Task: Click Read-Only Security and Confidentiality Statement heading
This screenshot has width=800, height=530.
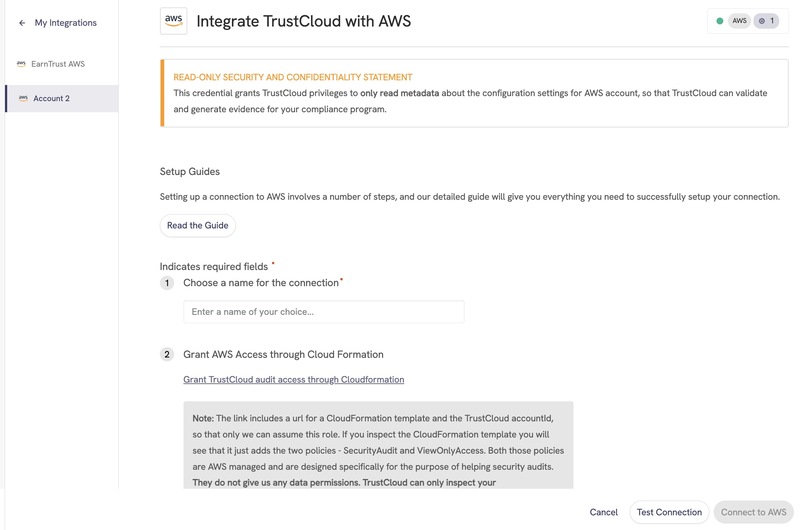Action: pyautogui.click(x=293, y=77)
